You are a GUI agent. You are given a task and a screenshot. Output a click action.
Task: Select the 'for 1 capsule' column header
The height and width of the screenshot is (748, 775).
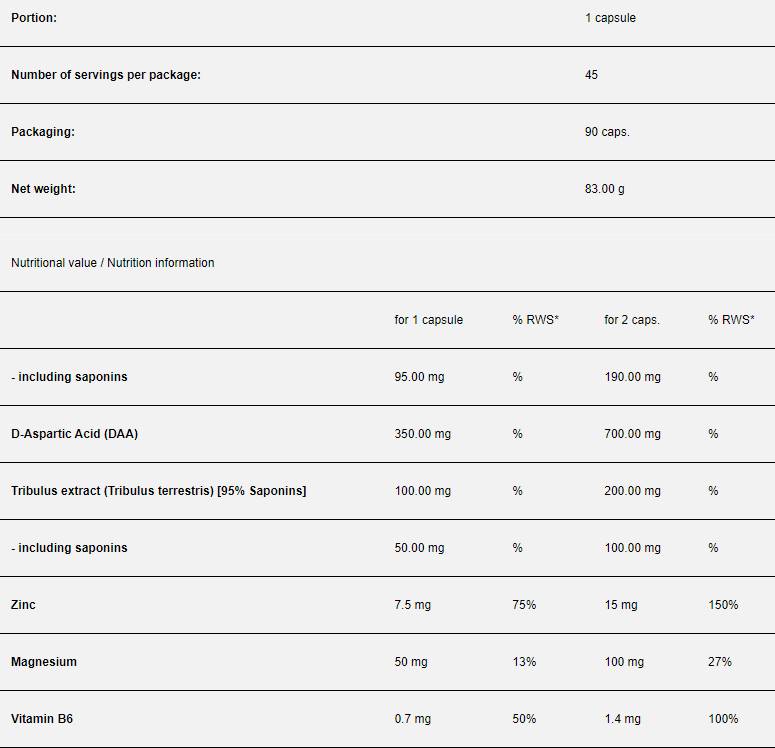pyautogui.click(x=428, y=320)
